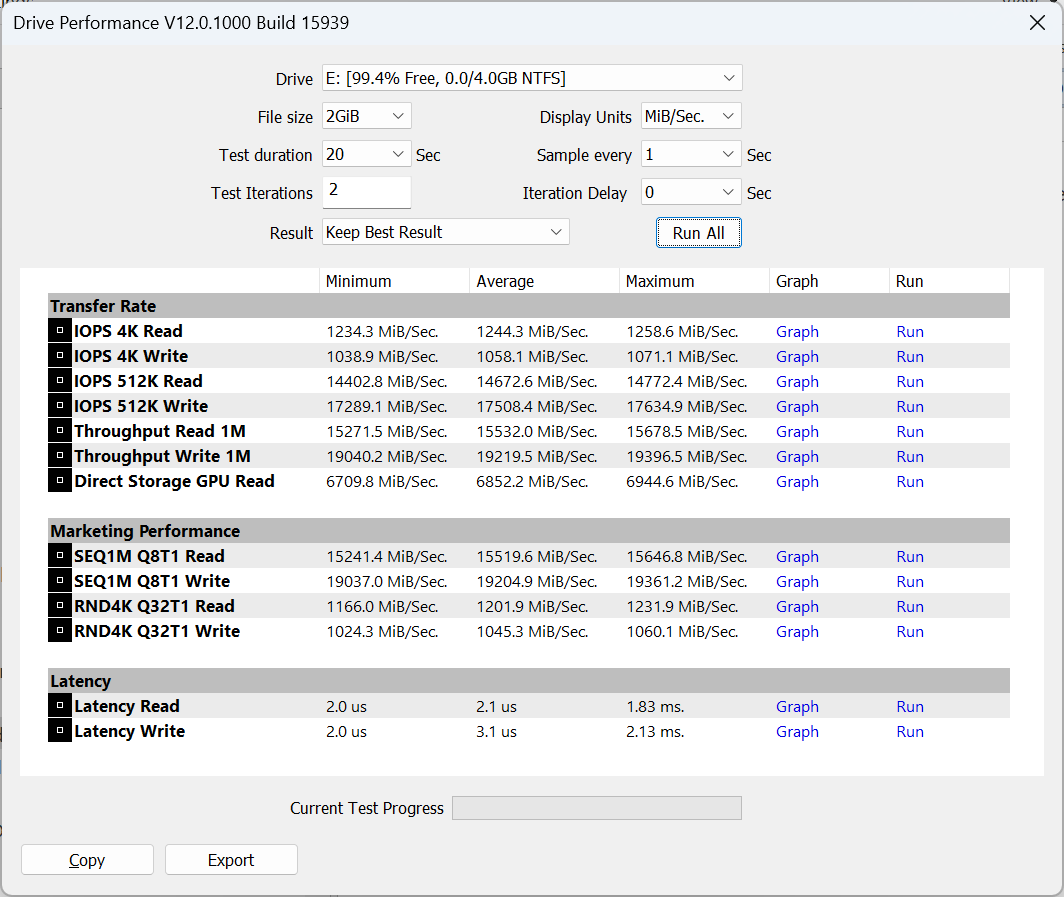
Task: Start all tests with Run All
Action: pyautogui.click(x=698, y=233)
